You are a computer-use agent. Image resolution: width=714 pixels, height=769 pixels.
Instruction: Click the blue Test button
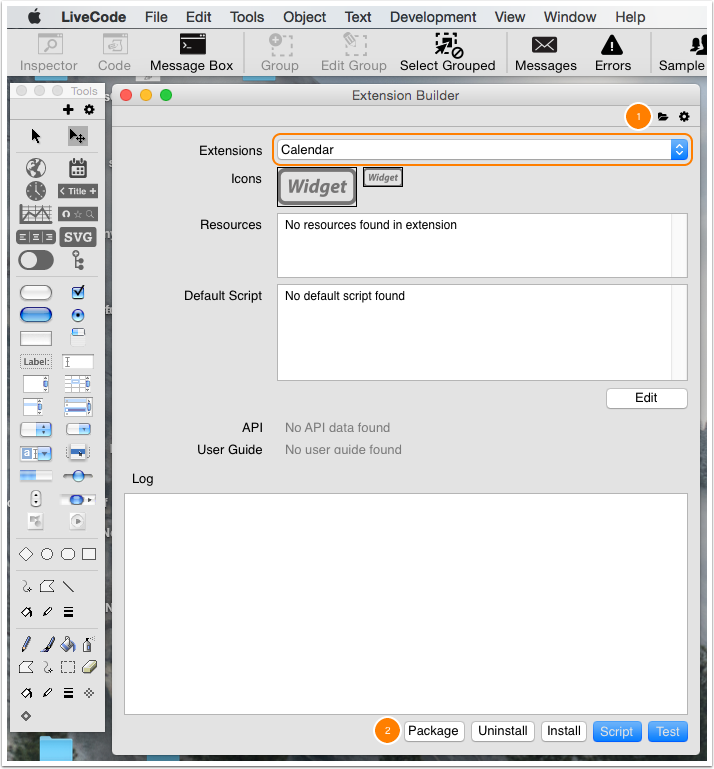coord(668,732)
